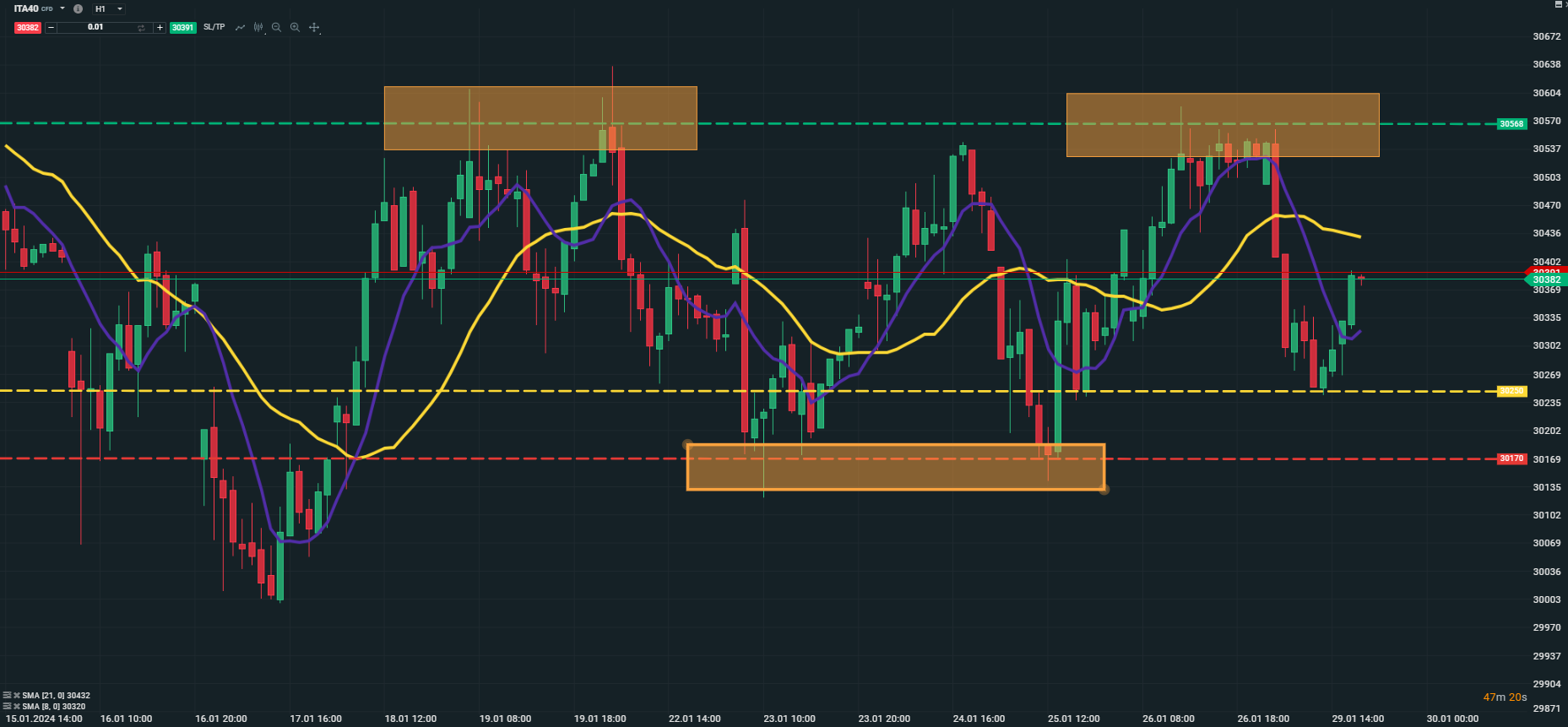Open the H1 timeframe dropdown

pos(109,8)
